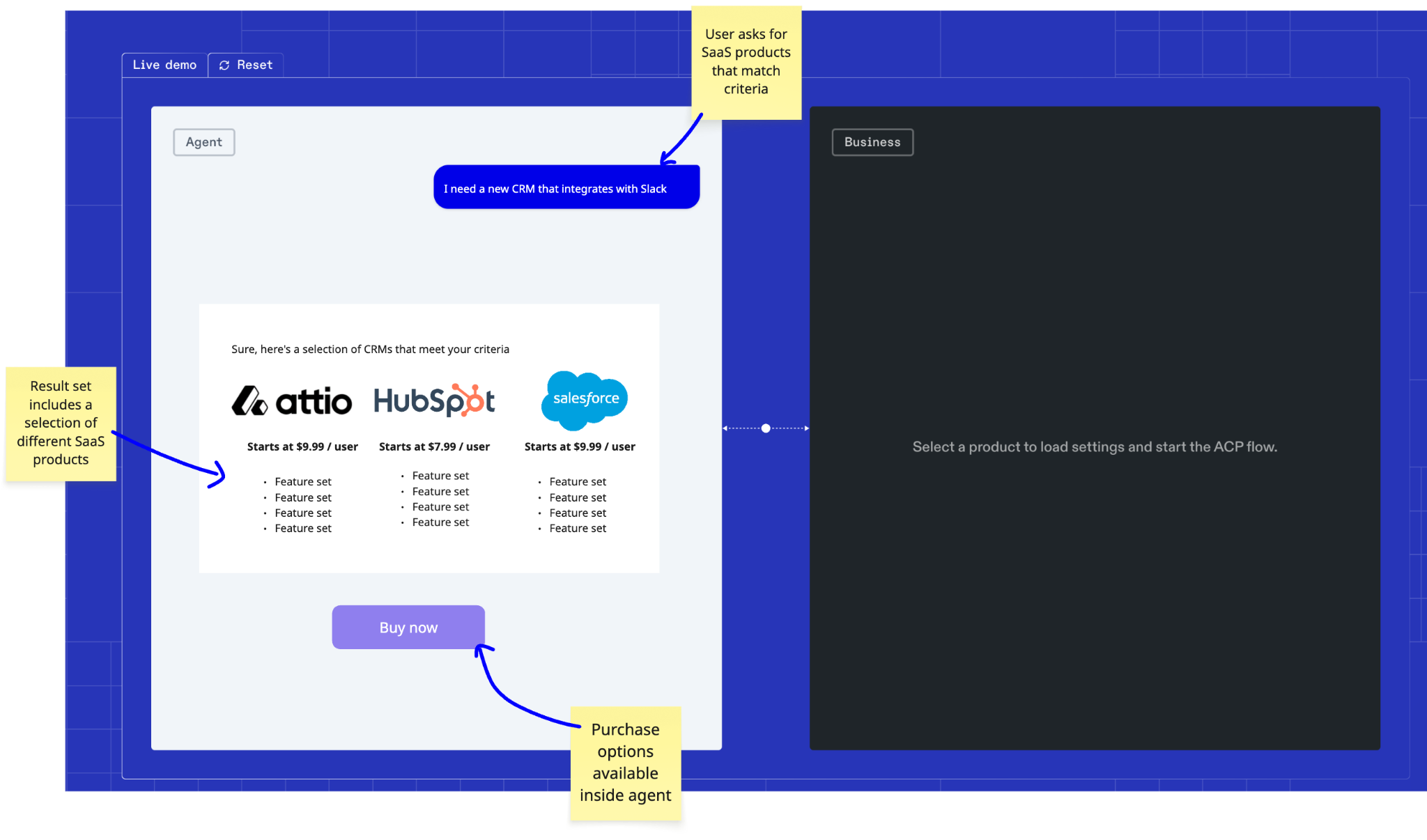Choose the Salesforce cloud logo

pyautogui.click(x=584, y=399)
